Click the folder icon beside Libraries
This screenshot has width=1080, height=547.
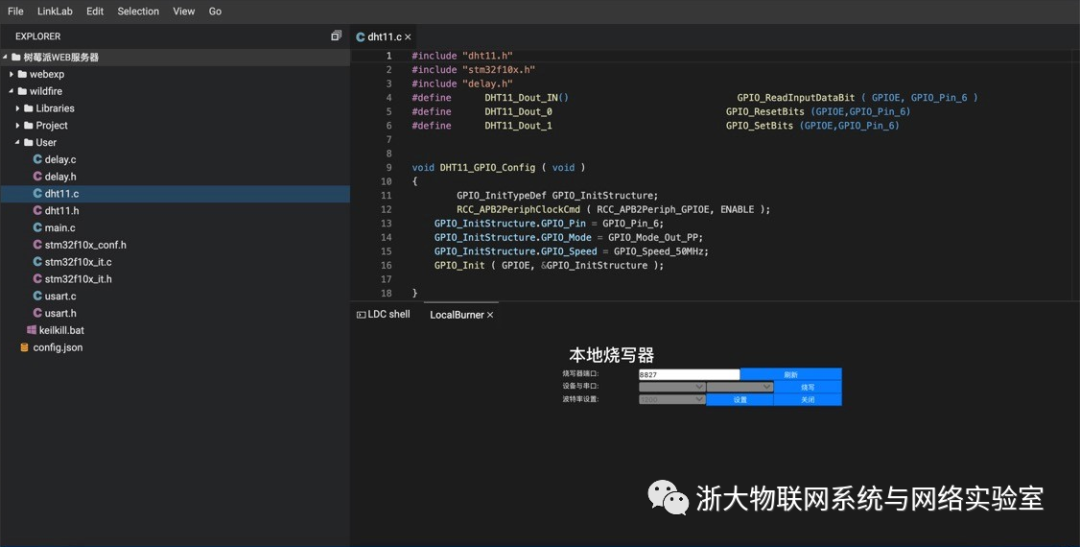point(29,108)
